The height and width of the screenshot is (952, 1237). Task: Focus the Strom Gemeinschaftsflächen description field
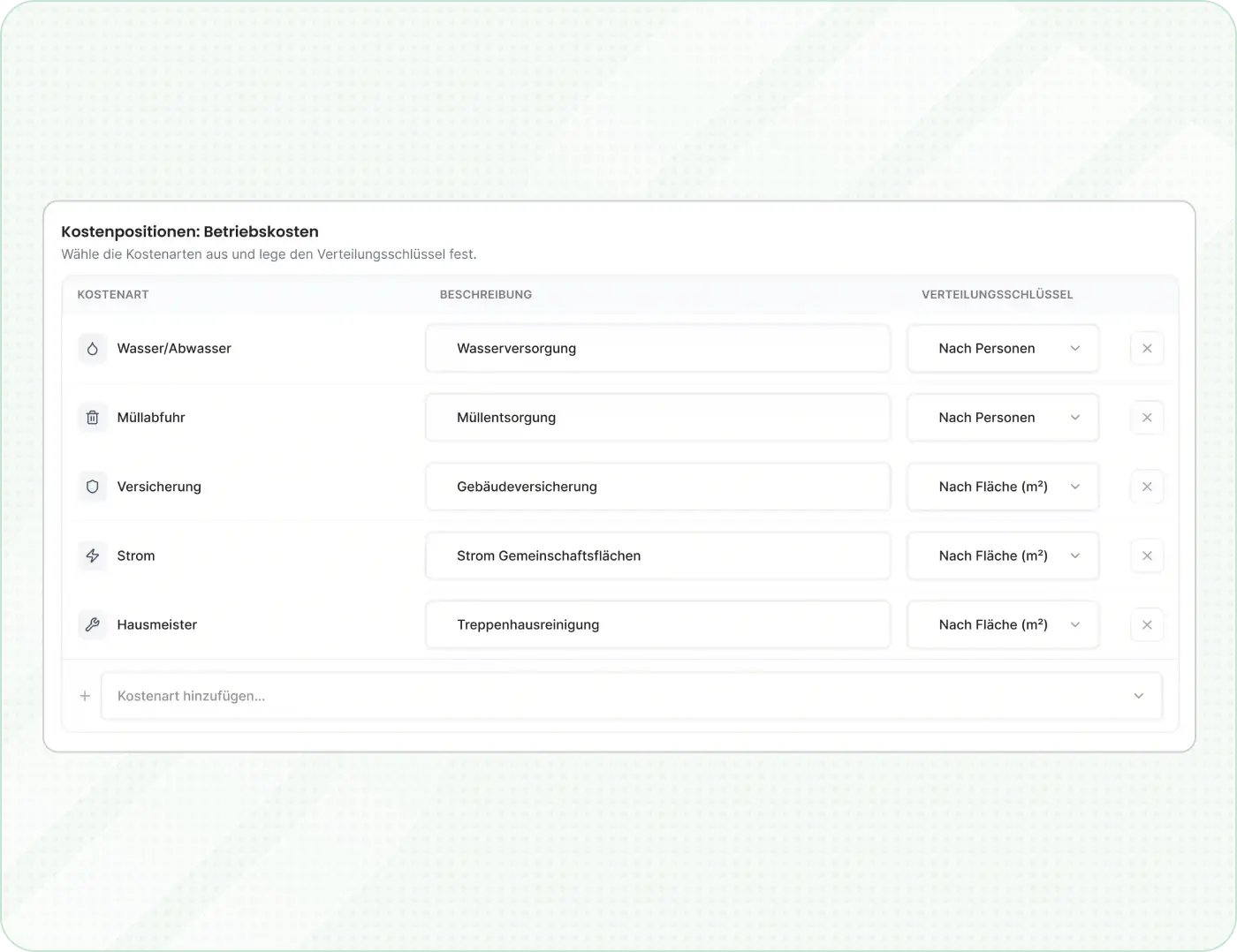657,555
